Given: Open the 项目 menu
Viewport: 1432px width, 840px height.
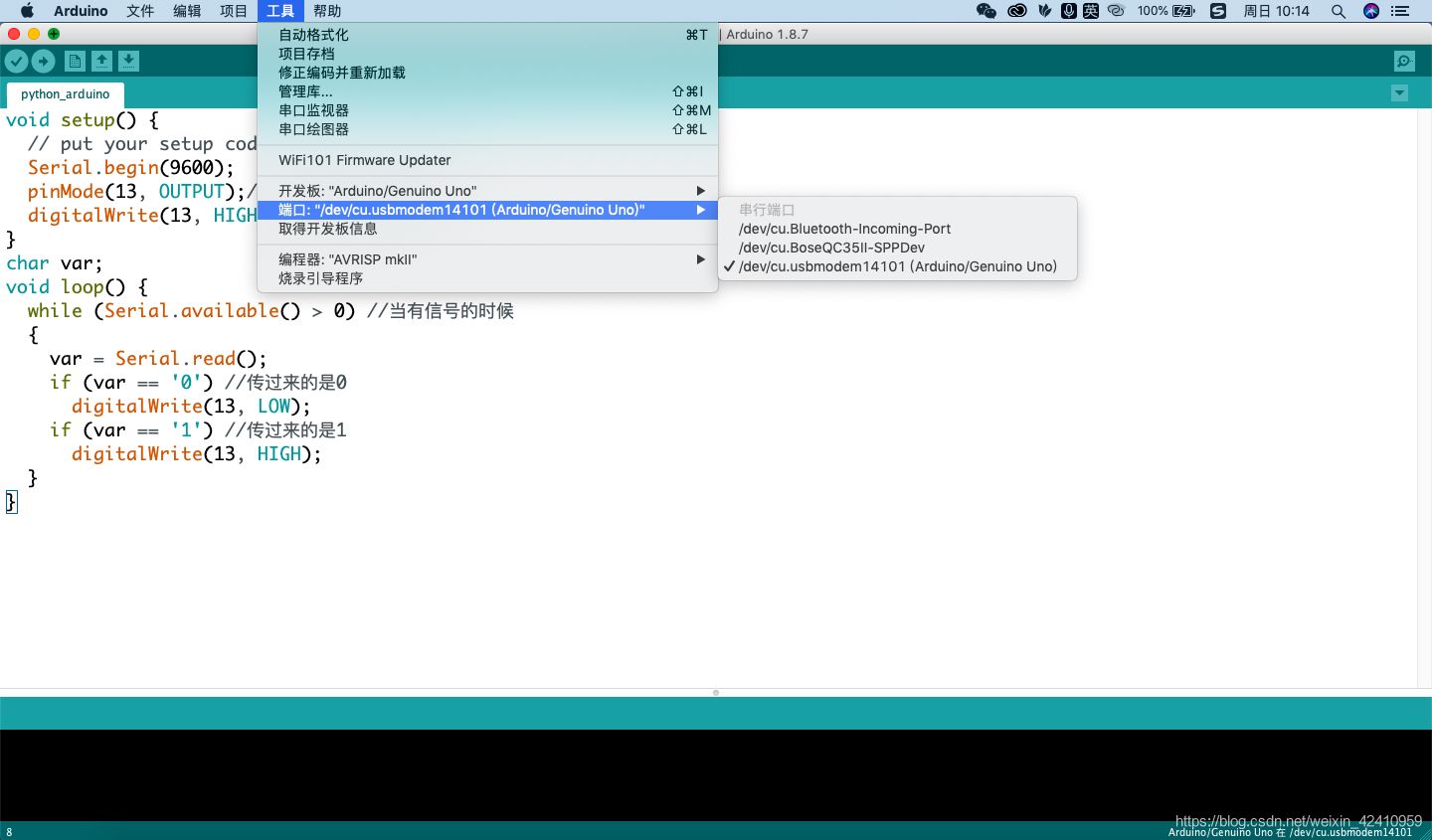Looking at the screenshot, I should coord(234,11).
